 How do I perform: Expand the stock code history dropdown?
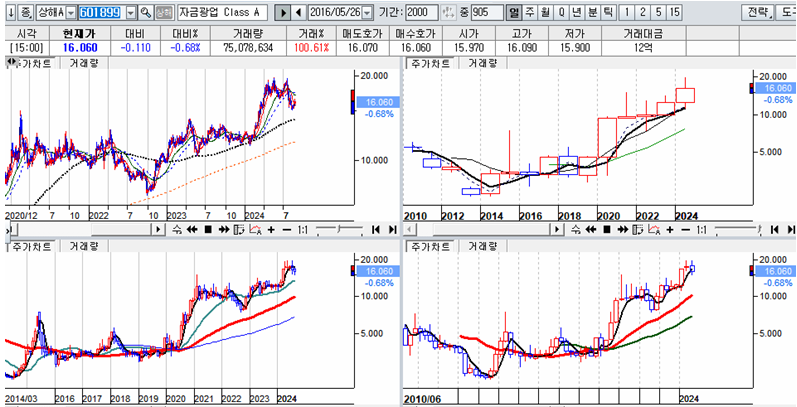click(131, 12)
